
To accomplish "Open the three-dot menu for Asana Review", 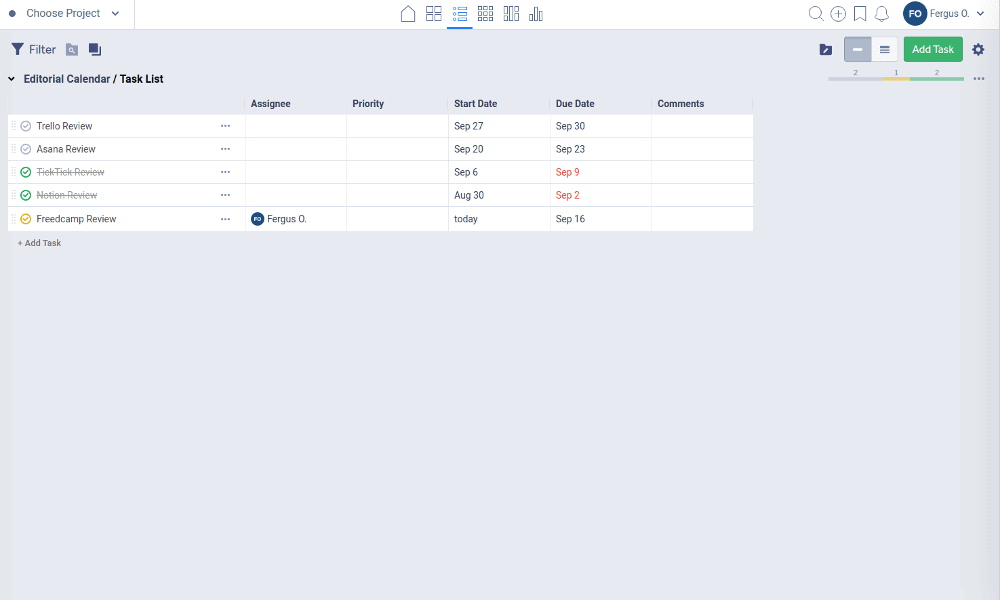I will tap(225, 149).
